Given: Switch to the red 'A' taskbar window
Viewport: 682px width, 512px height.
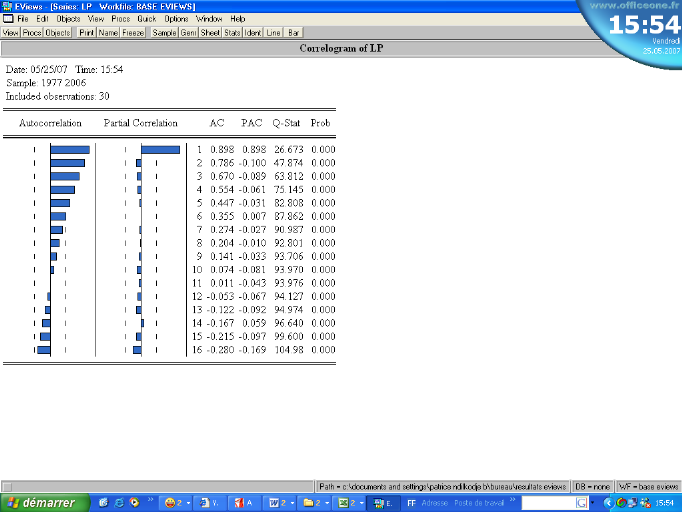Looking at the screenshot, I should pos(244,503).
